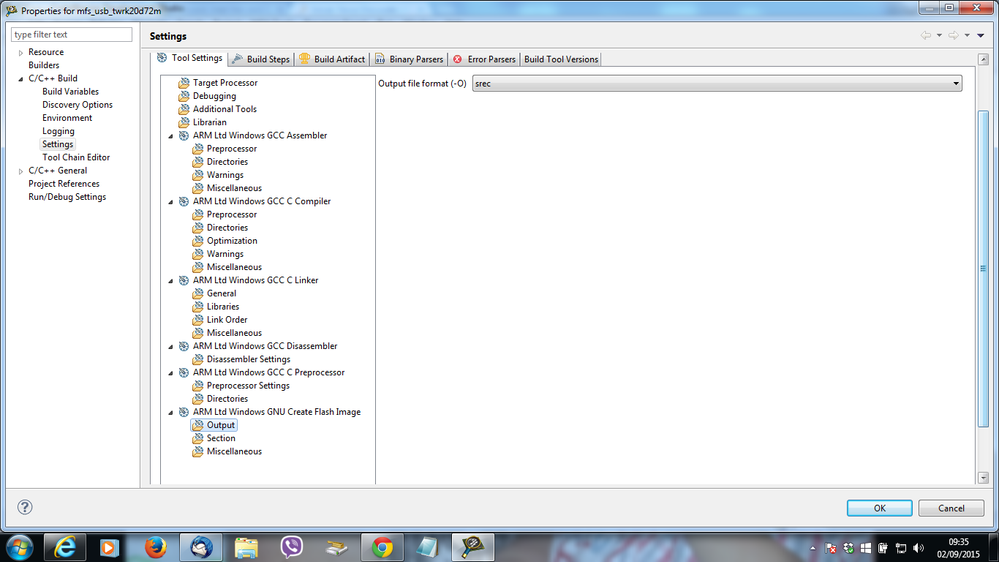Click the GCC Disassembler tool icon
The image size is (999, 562).
[183, 346]
